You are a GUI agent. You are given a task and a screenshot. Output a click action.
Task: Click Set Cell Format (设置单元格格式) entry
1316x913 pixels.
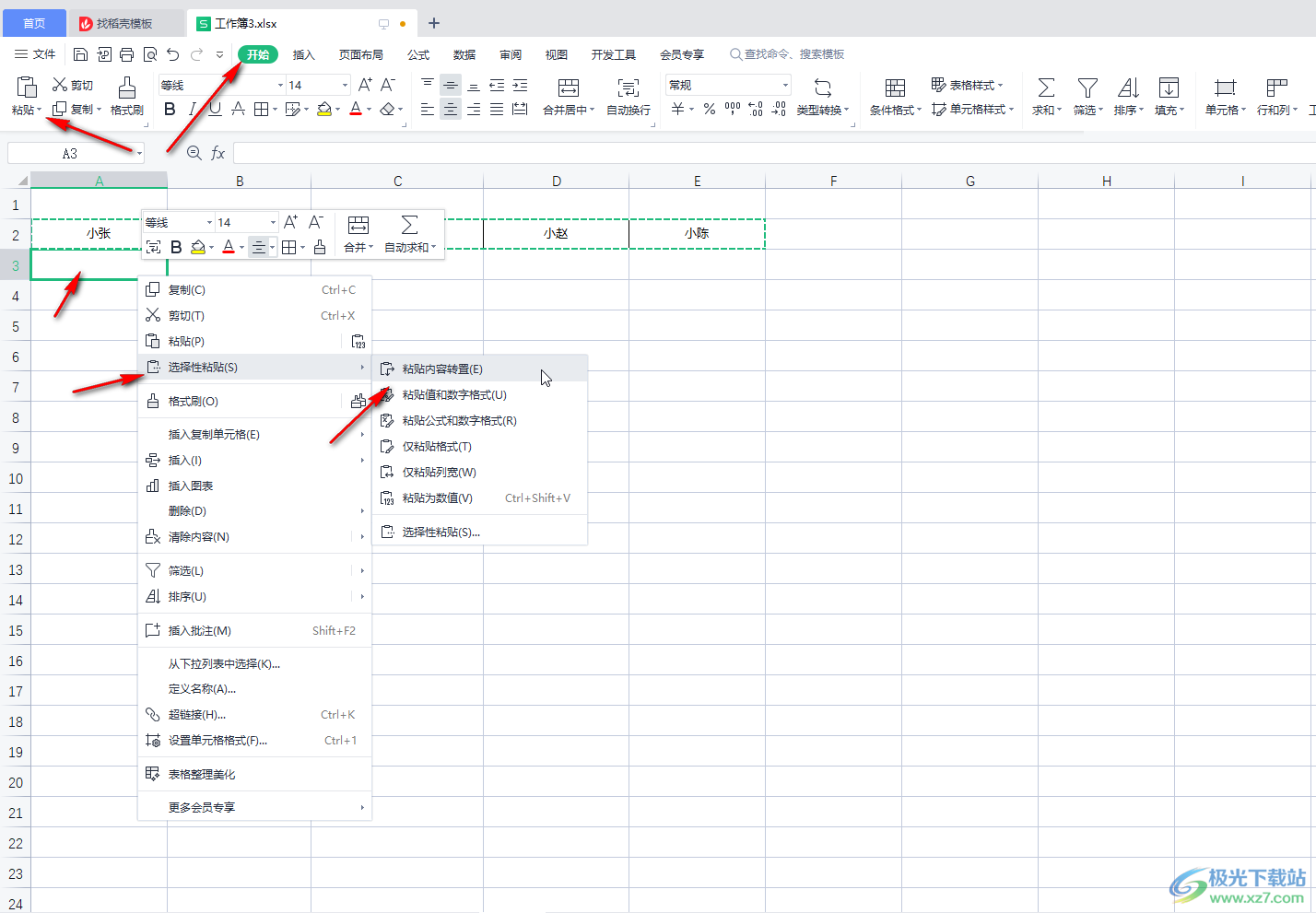[254, 741]
